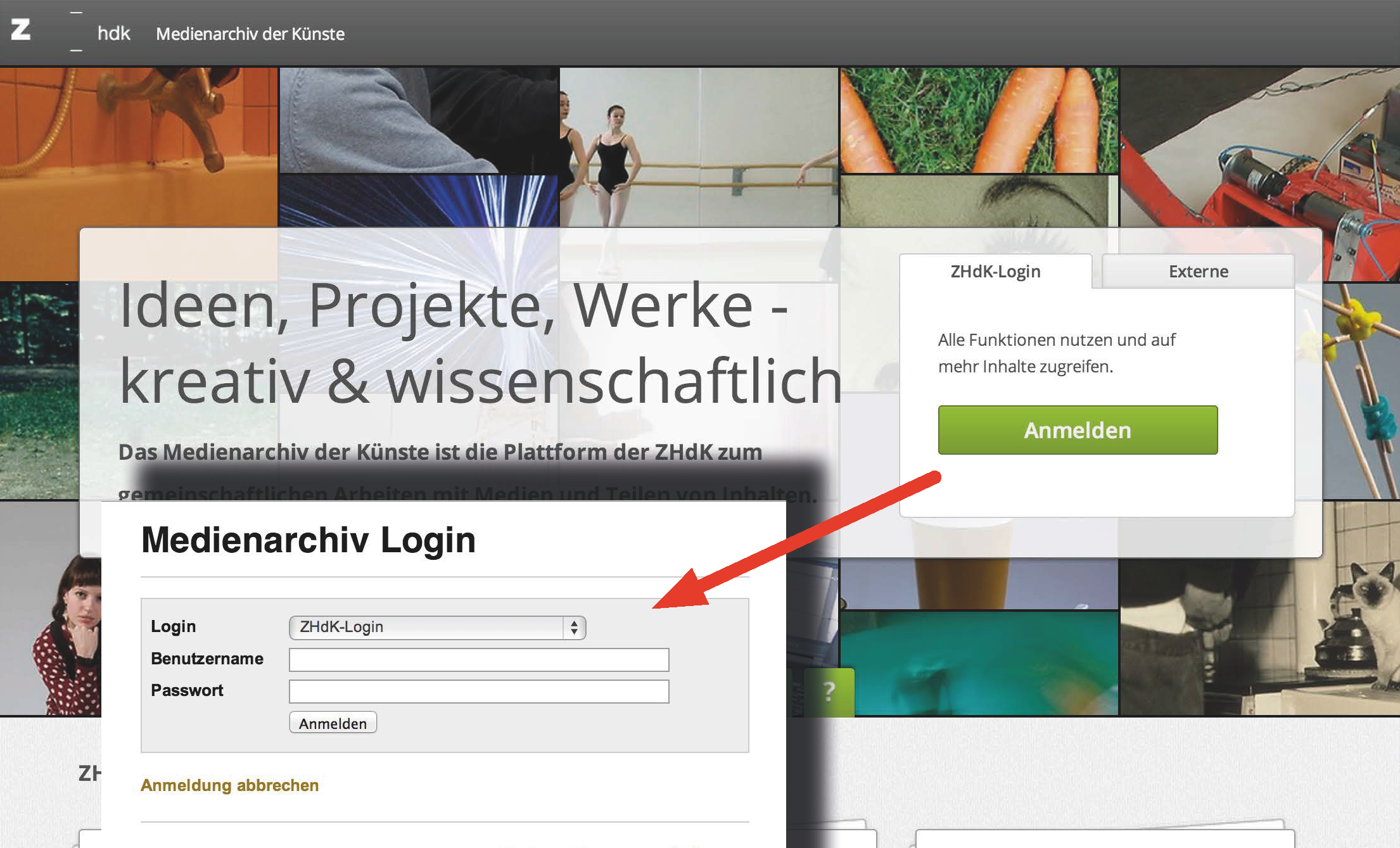Click the small Anmelden submit button
The width and height of the screenshot is (1400, 848).
coord(333,723)
